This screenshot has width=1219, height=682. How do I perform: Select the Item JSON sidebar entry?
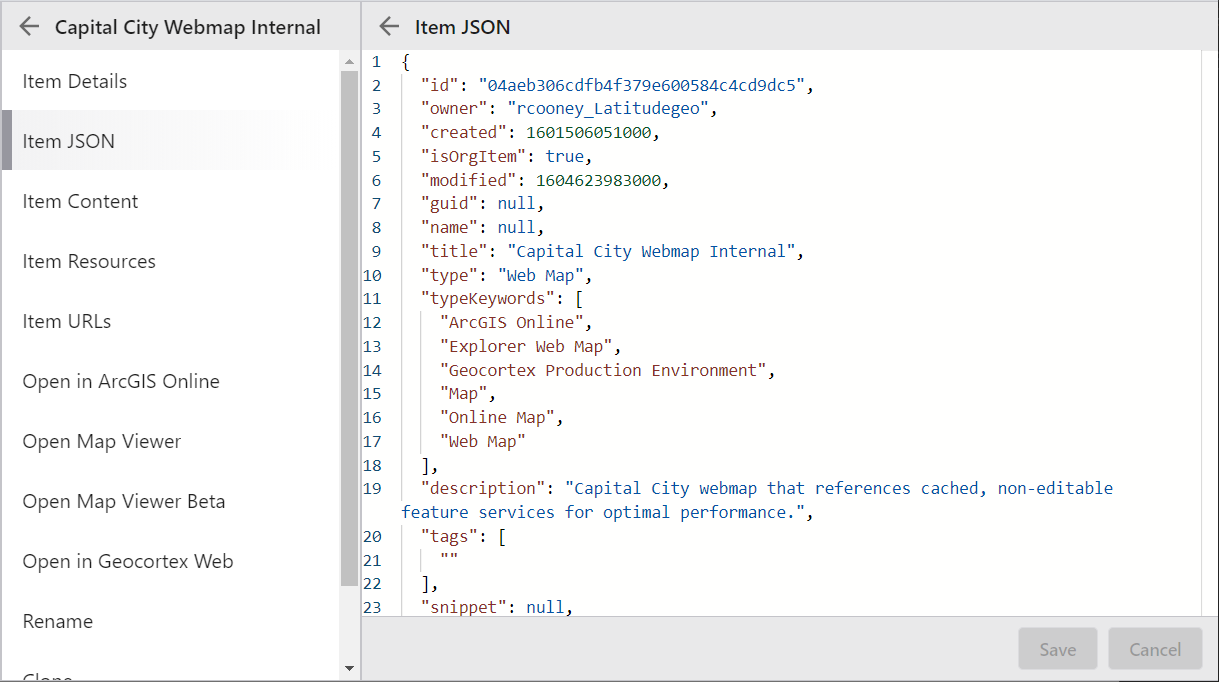[x=170, y=141]
